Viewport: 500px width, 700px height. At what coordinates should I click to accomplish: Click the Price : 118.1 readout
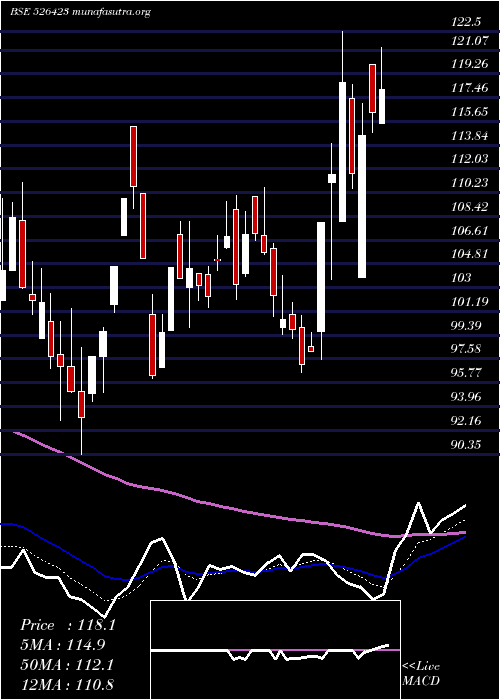click(68, 625)
